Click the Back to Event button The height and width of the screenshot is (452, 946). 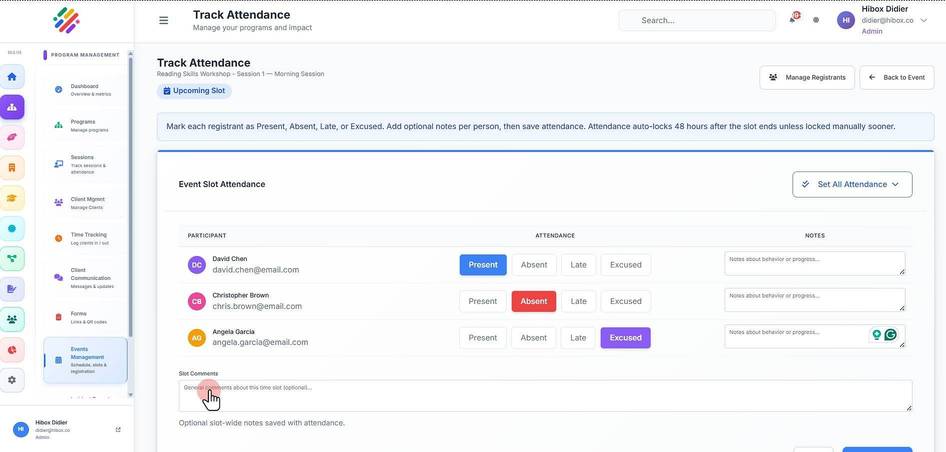tap(897, 77)
